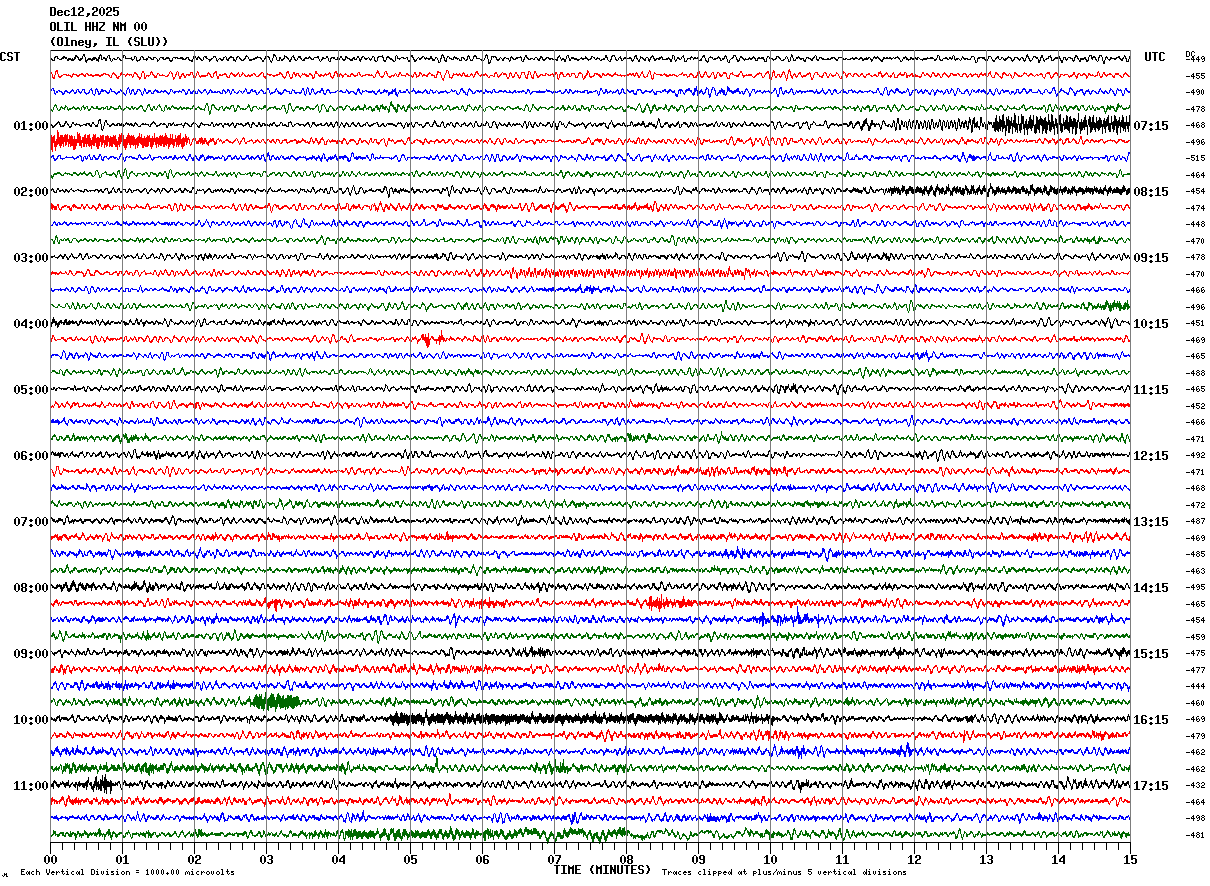Click the DC offset value -444
Screen dimensions: 1210x886
pos(1196,686)
